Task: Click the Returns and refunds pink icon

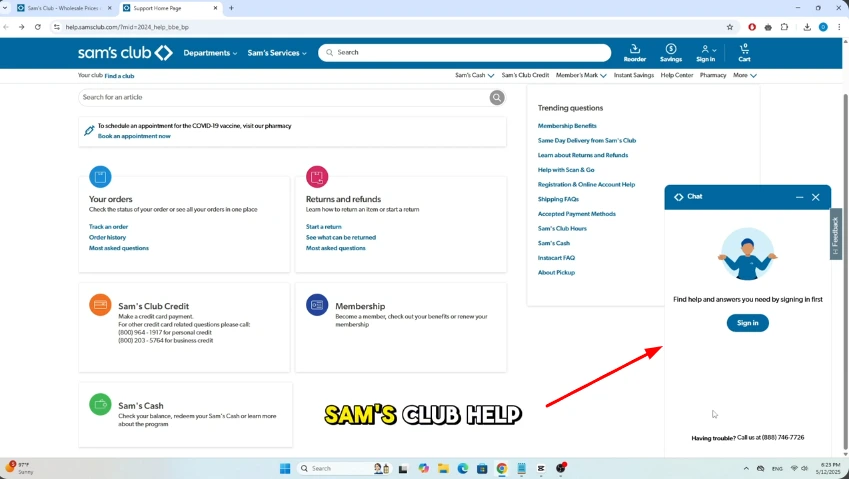Action: point(317,176)
